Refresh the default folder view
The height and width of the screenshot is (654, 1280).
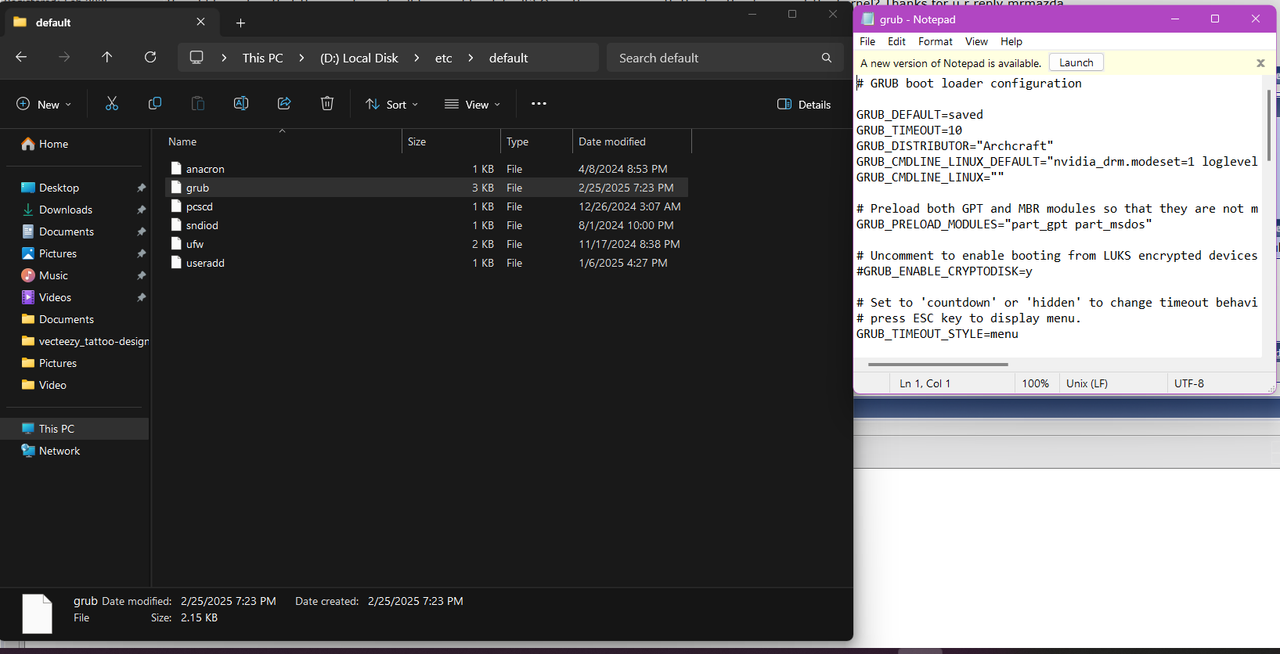[150, 58]
